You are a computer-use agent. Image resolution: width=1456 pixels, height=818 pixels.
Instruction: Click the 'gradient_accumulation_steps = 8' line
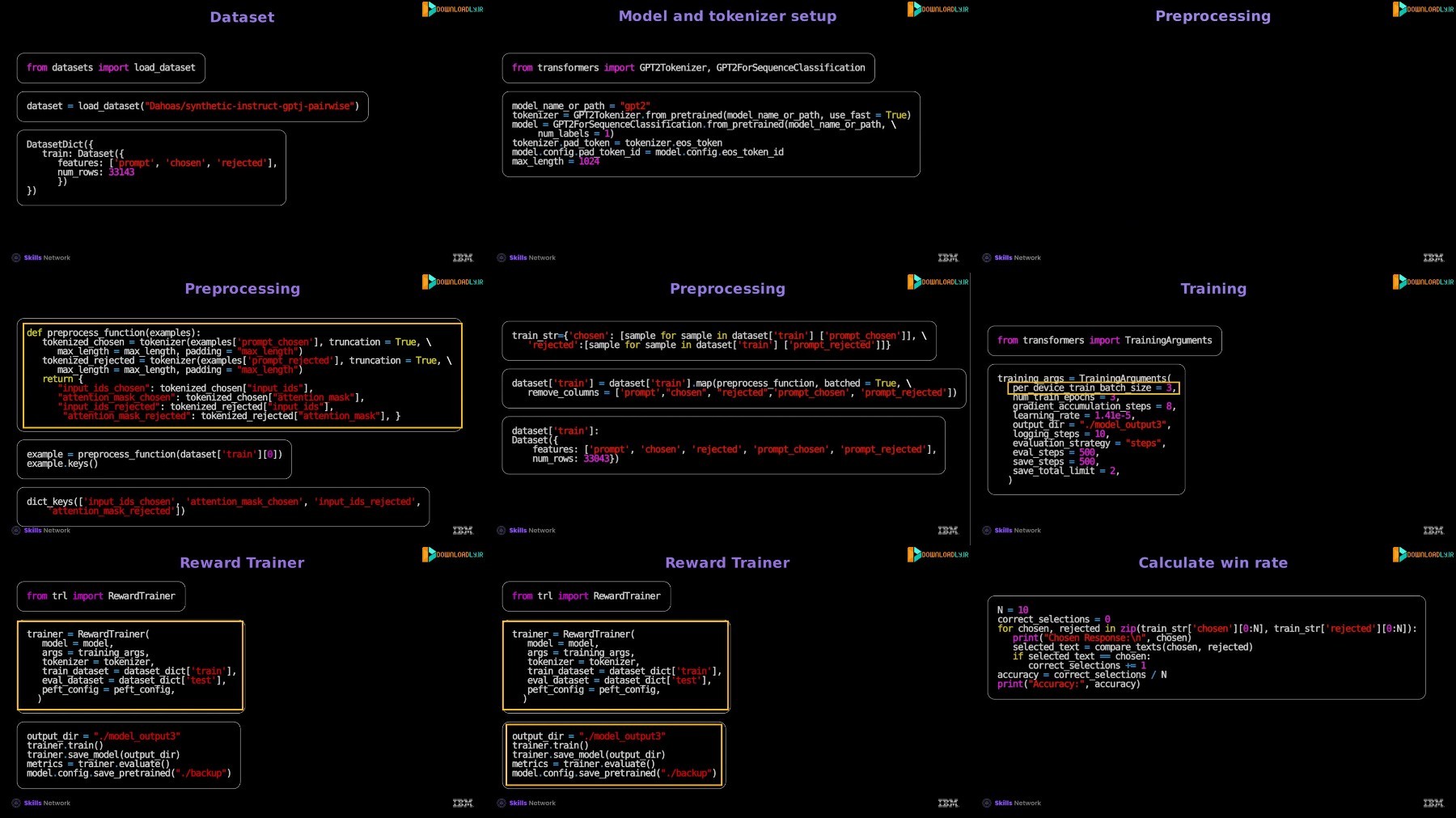pyautogui.click(x=1094, y=407)
